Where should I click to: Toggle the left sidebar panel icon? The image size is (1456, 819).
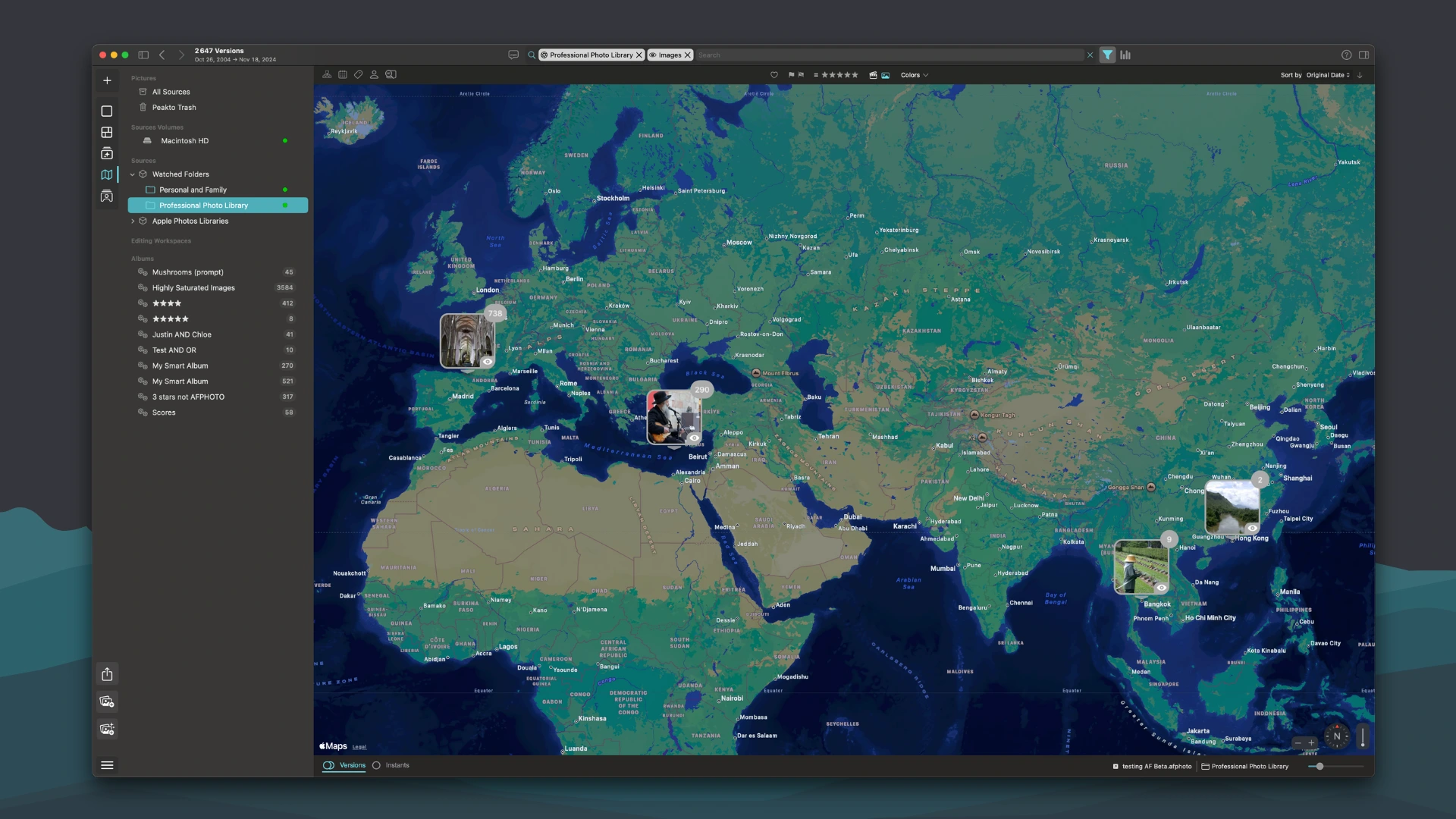(x=143, y=55)
